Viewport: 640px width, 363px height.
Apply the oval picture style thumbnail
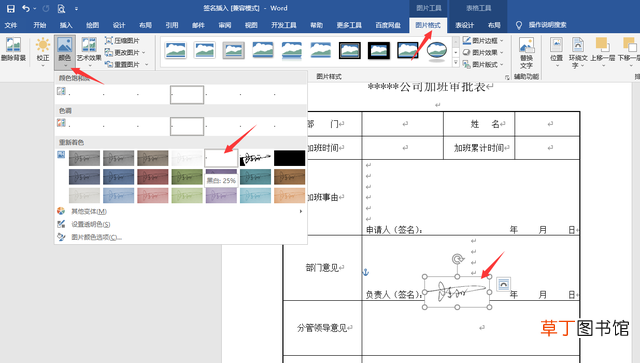click(437, 51)
